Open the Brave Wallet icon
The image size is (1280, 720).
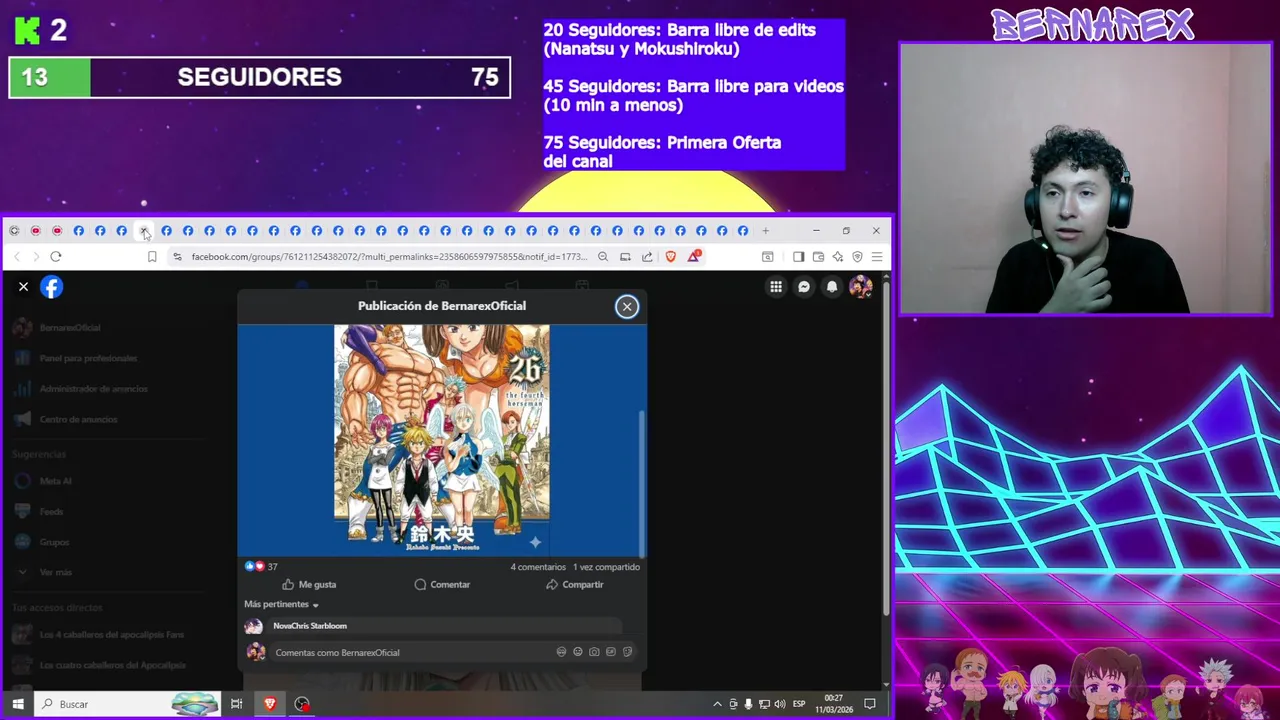coord(818,257)
